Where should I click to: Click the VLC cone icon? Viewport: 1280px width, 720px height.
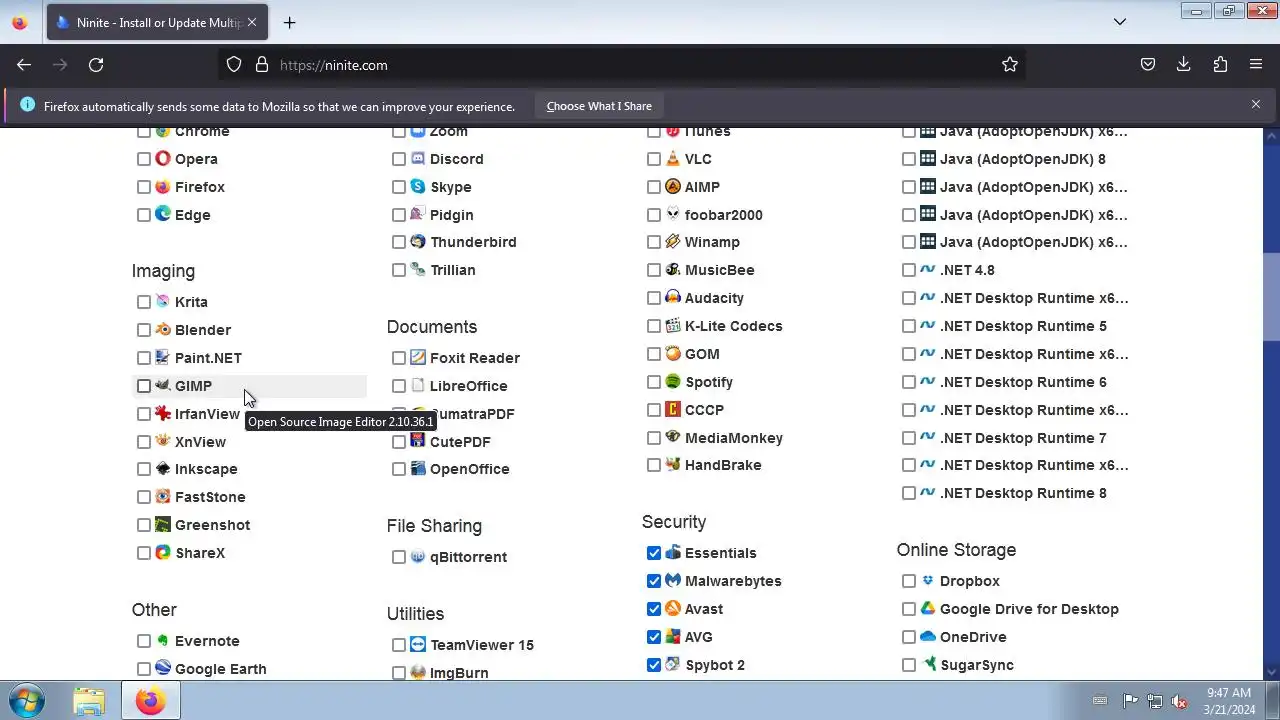(x=673, y=158)
